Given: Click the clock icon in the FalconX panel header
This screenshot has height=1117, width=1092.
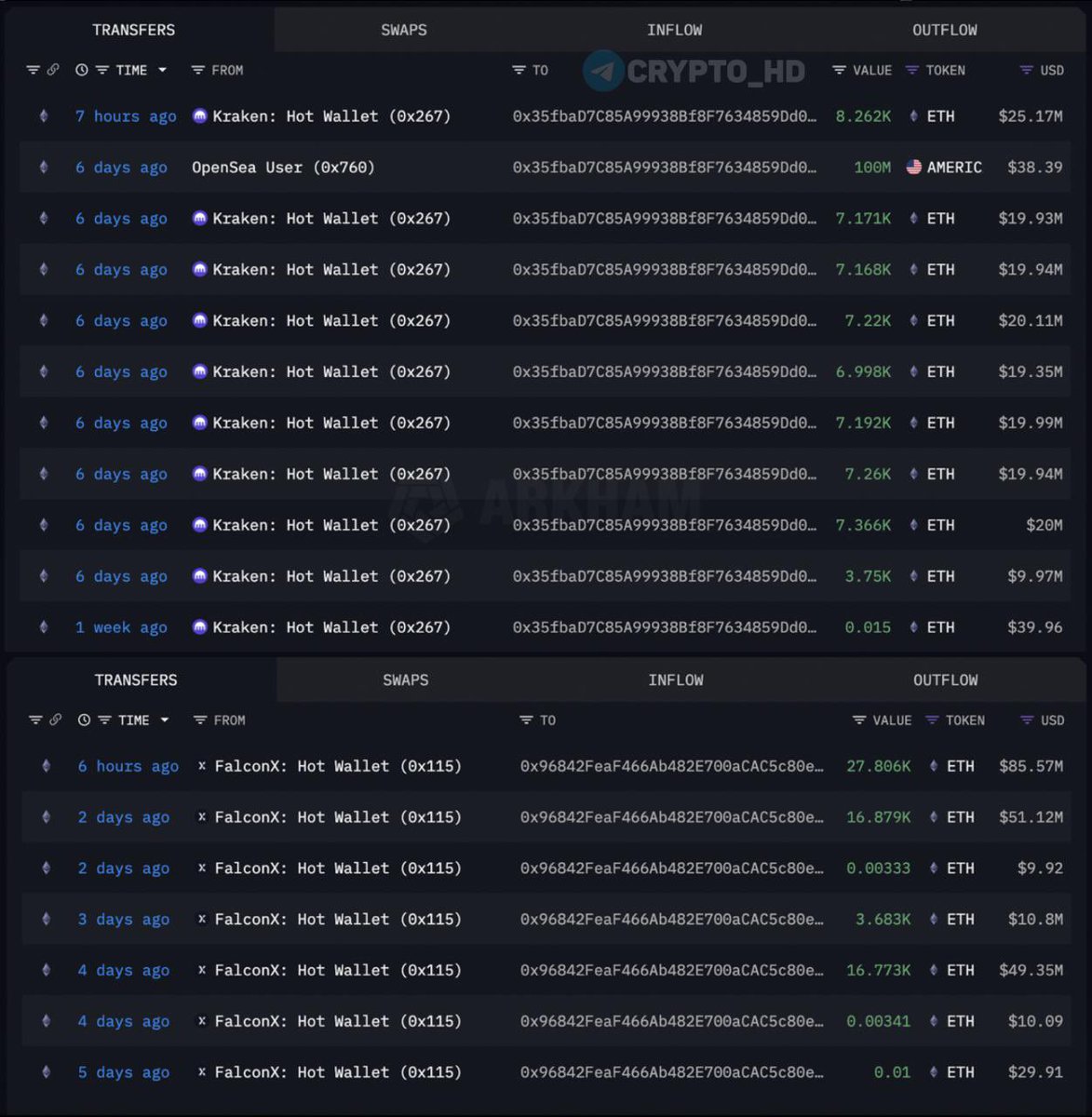Looking at the screenshot, I should 84,720.
